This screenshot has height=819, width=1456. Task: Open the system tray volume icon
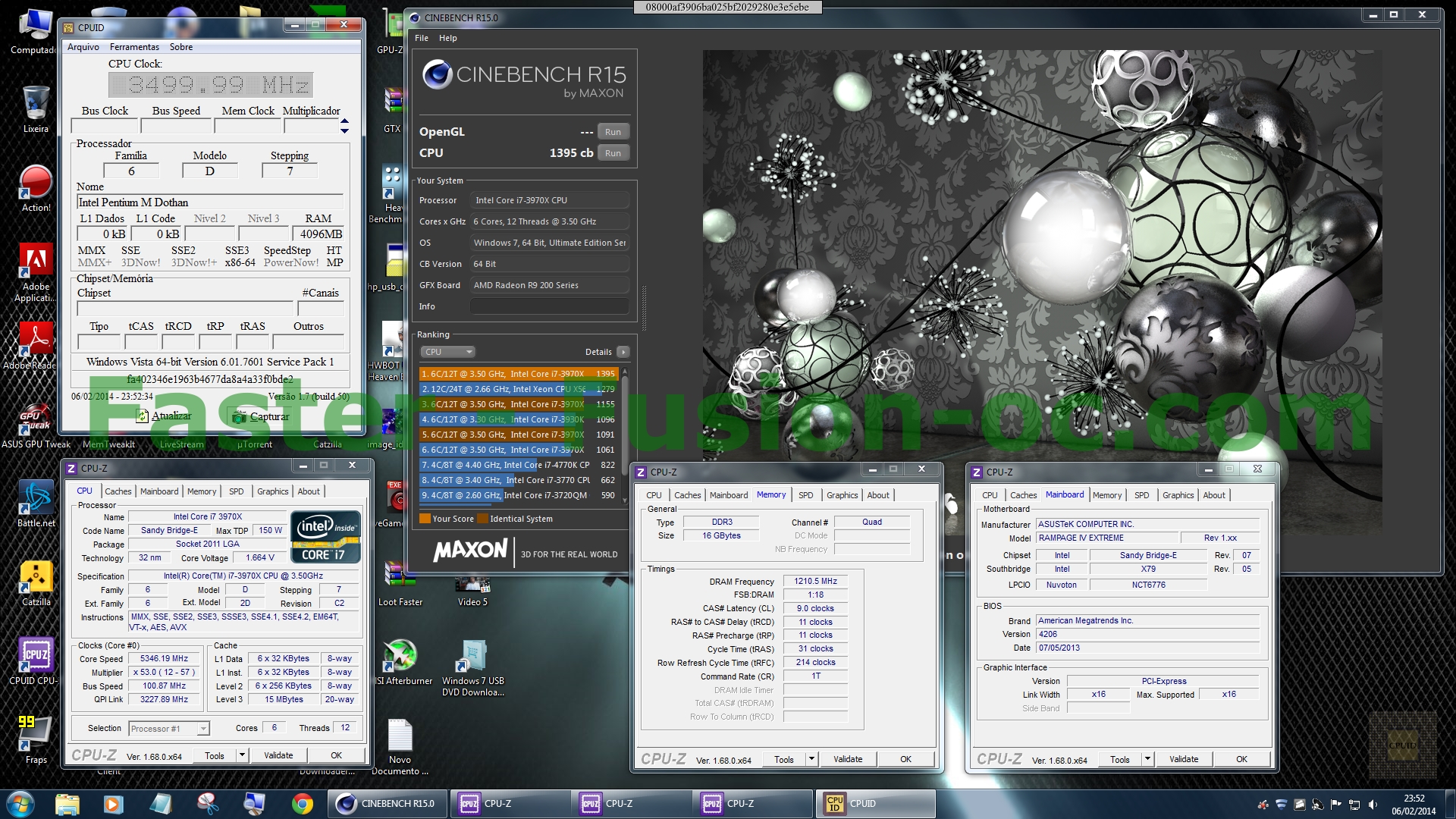pos(1373,805)
